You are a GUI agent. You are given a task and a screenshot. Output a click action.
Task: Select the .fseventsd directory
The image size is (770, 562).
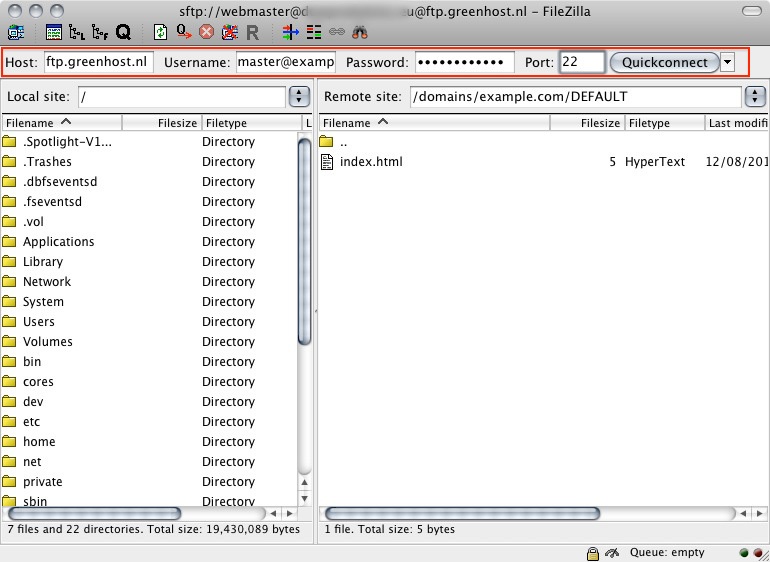coord(149,202)
